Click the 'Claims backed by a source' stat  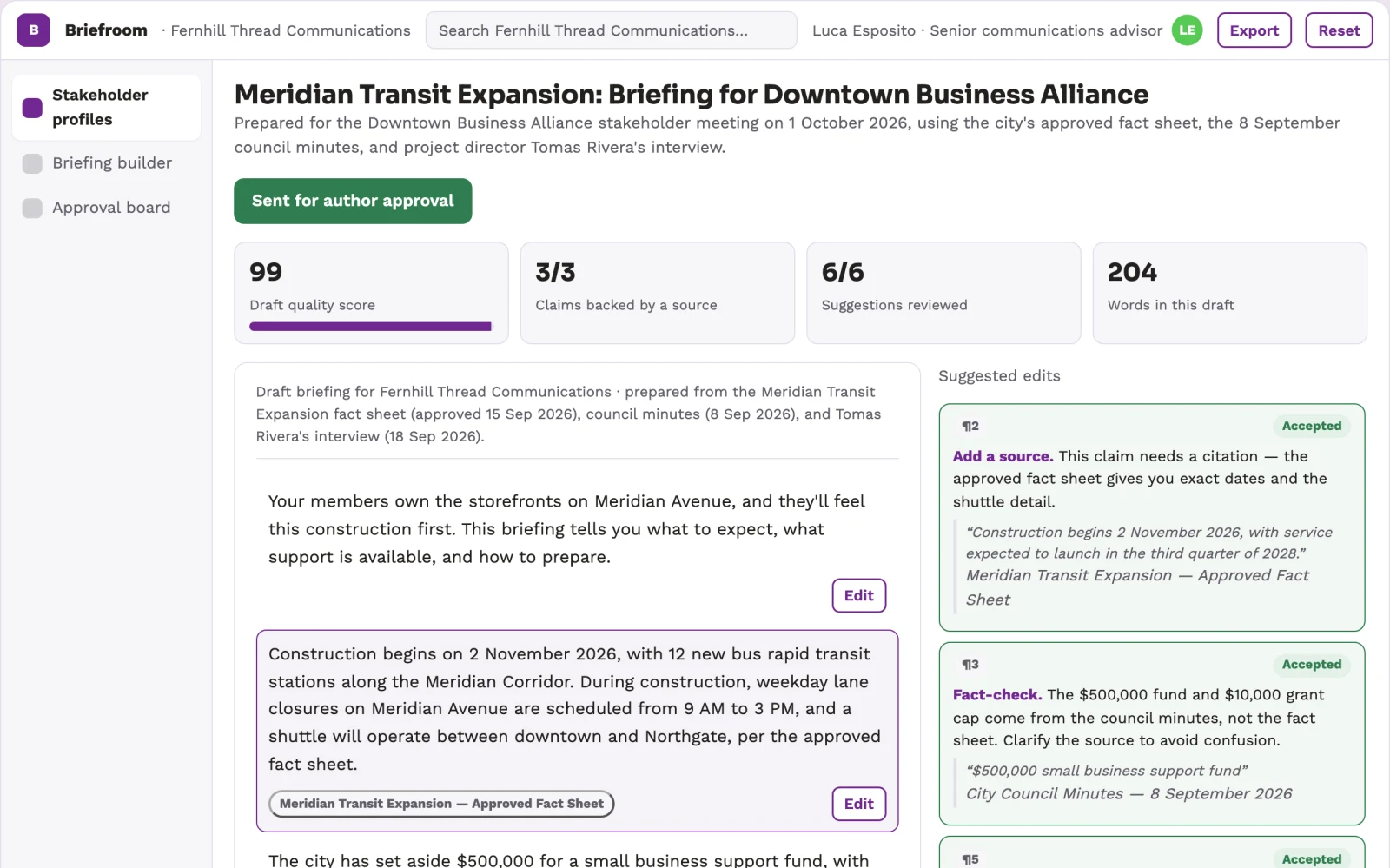tap(657, 293)
